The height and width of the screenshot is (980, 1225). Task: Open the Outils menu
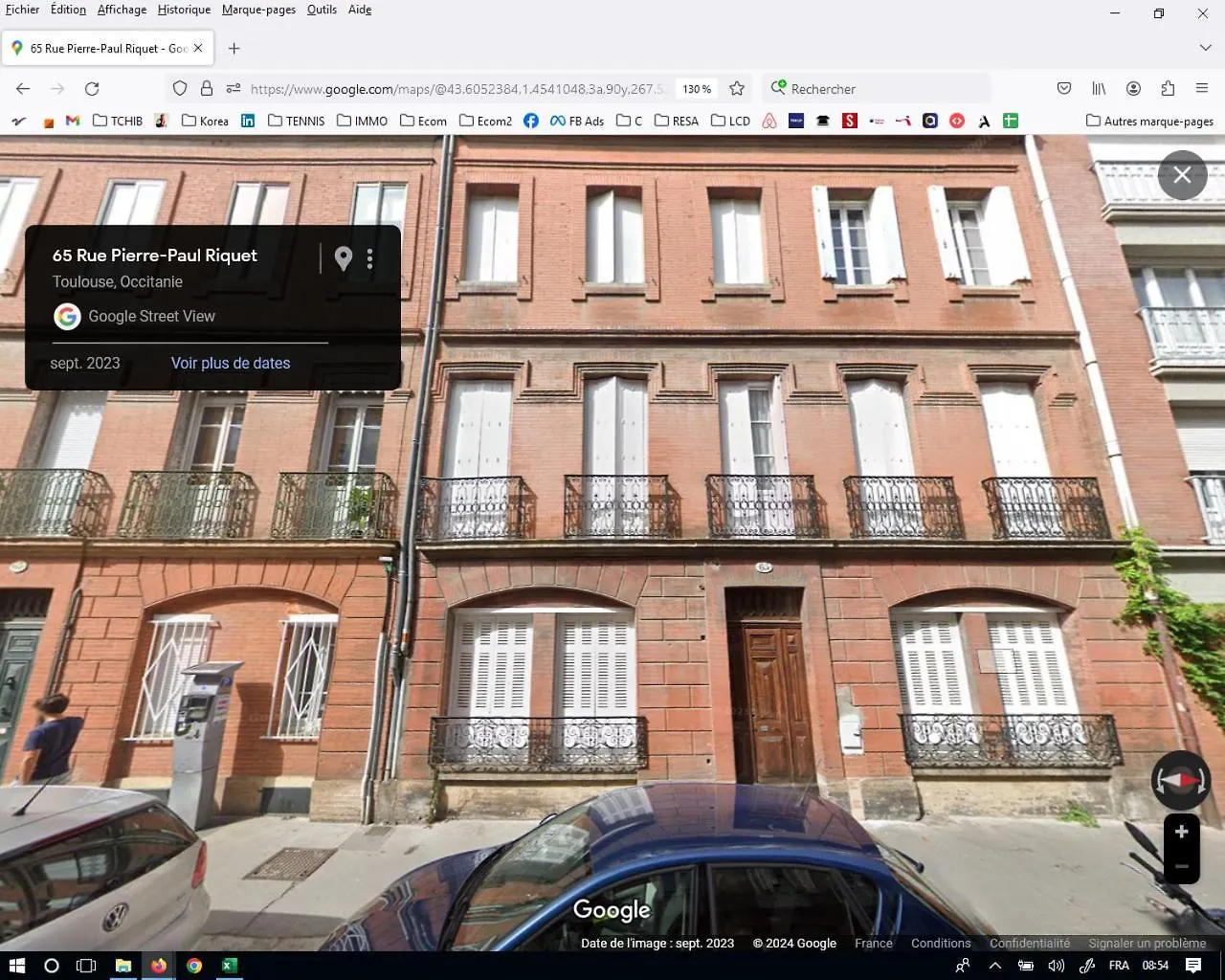click(x=322, y=10)
